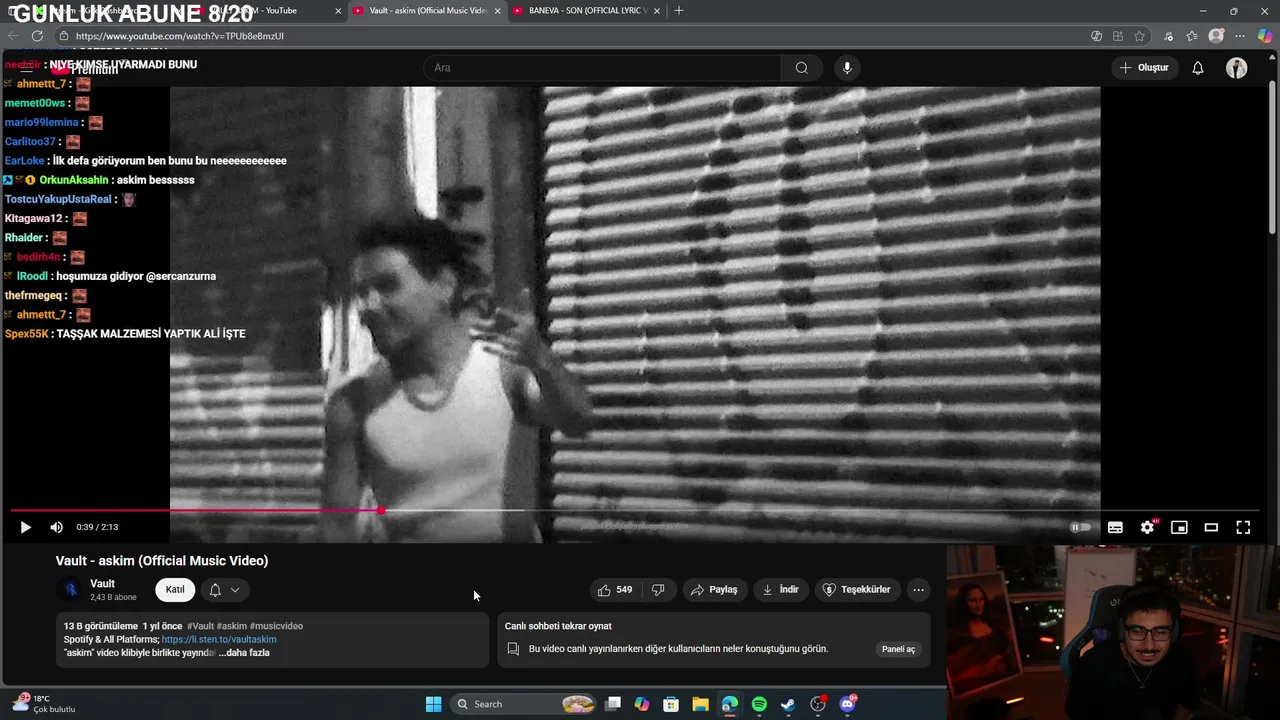
Task: Enable theater mode view
Action: pos(1211,527)
